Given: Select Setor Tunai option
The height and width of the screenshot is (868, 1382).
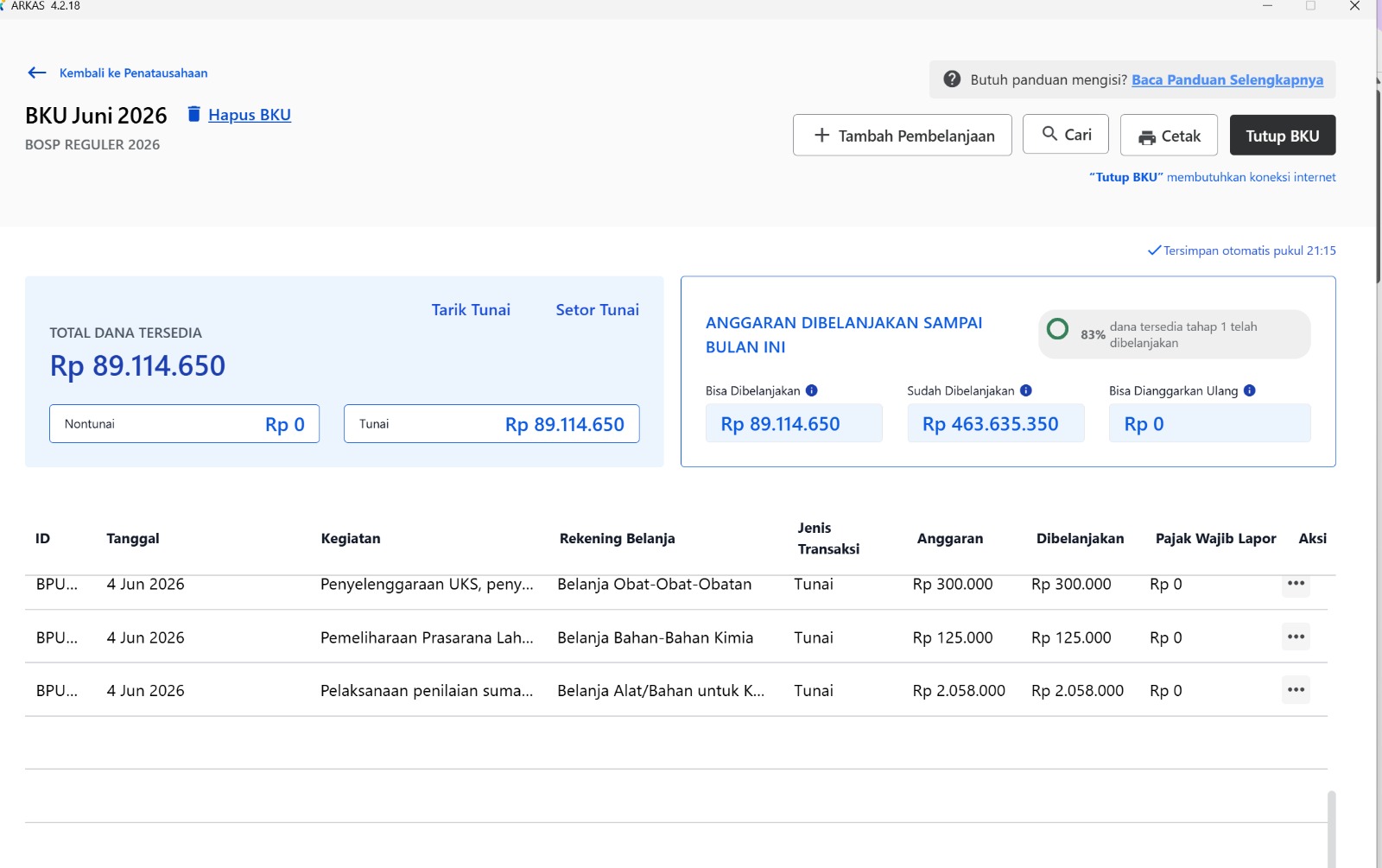Looking at the screenshot, I should (x=598, y=309).
